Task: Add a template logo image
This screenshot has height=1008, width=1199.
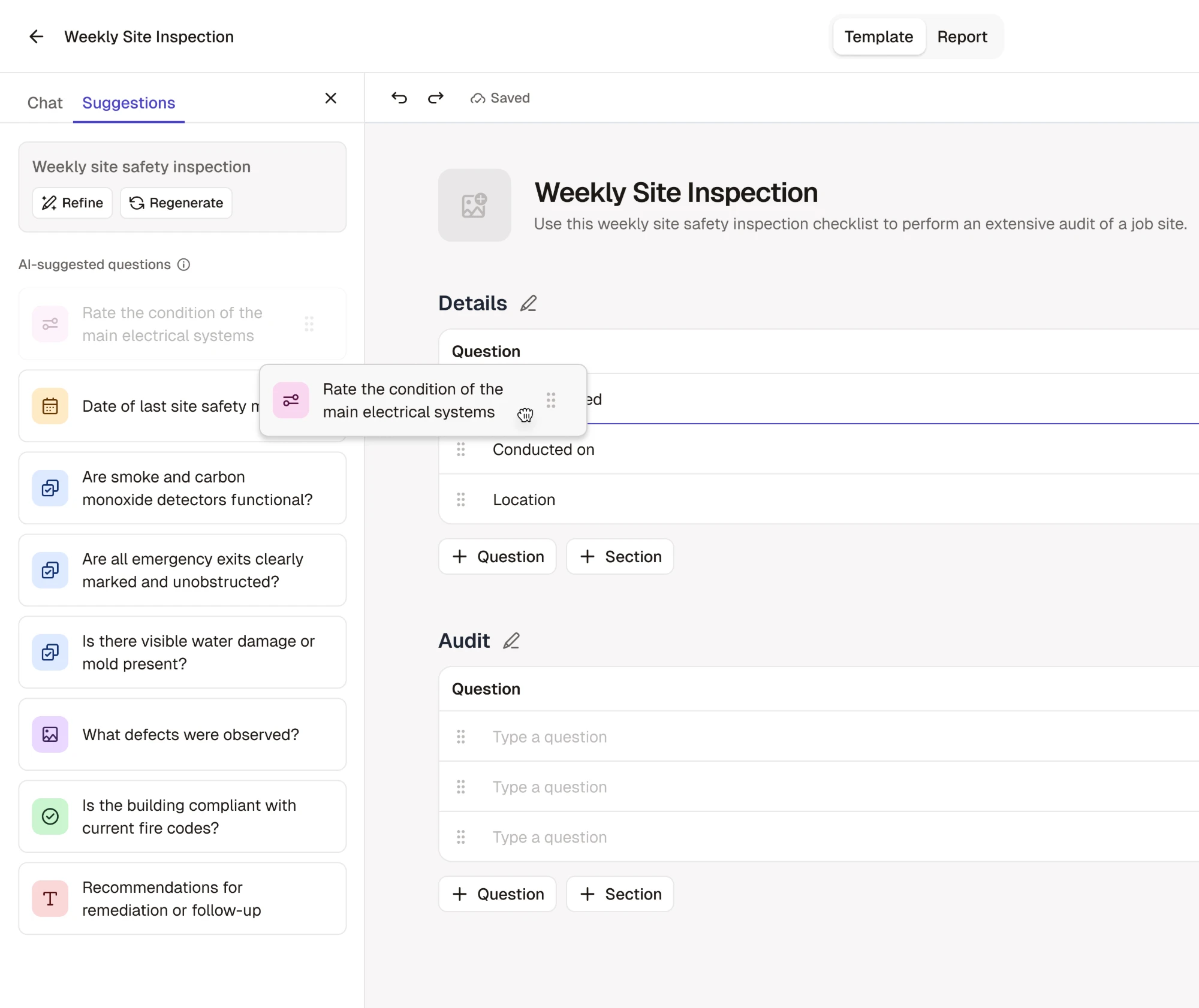Action: [x=474, y=205]
